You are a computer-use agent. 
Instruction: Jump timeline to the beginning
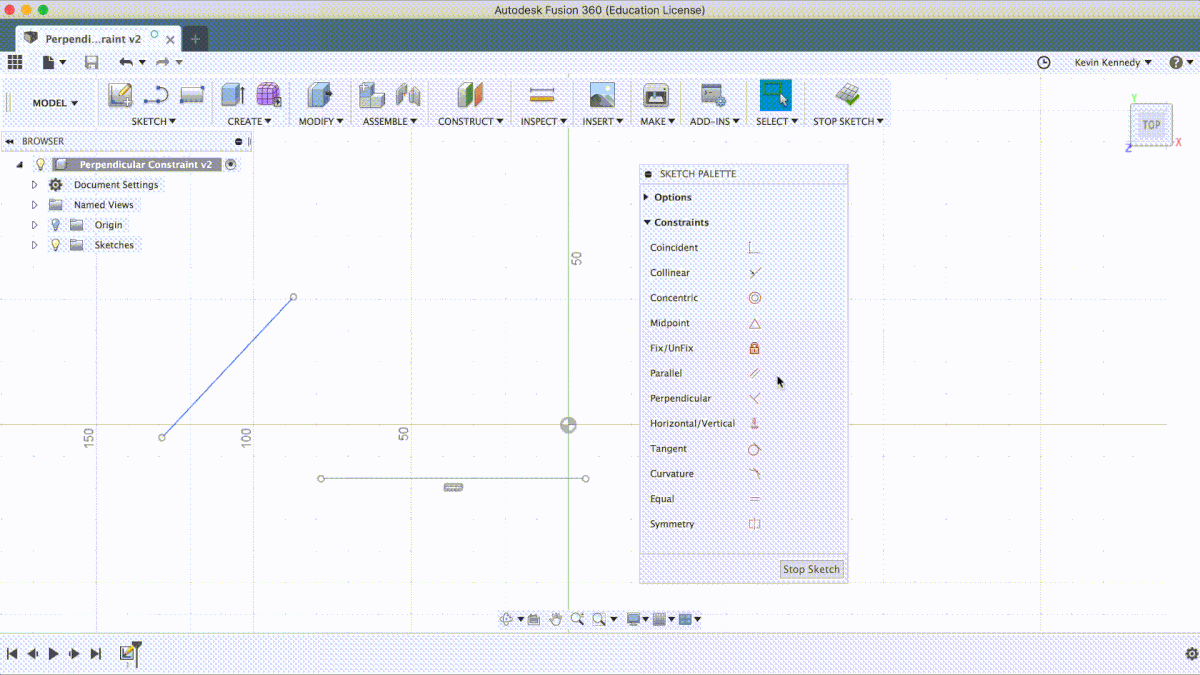[12, 654]
